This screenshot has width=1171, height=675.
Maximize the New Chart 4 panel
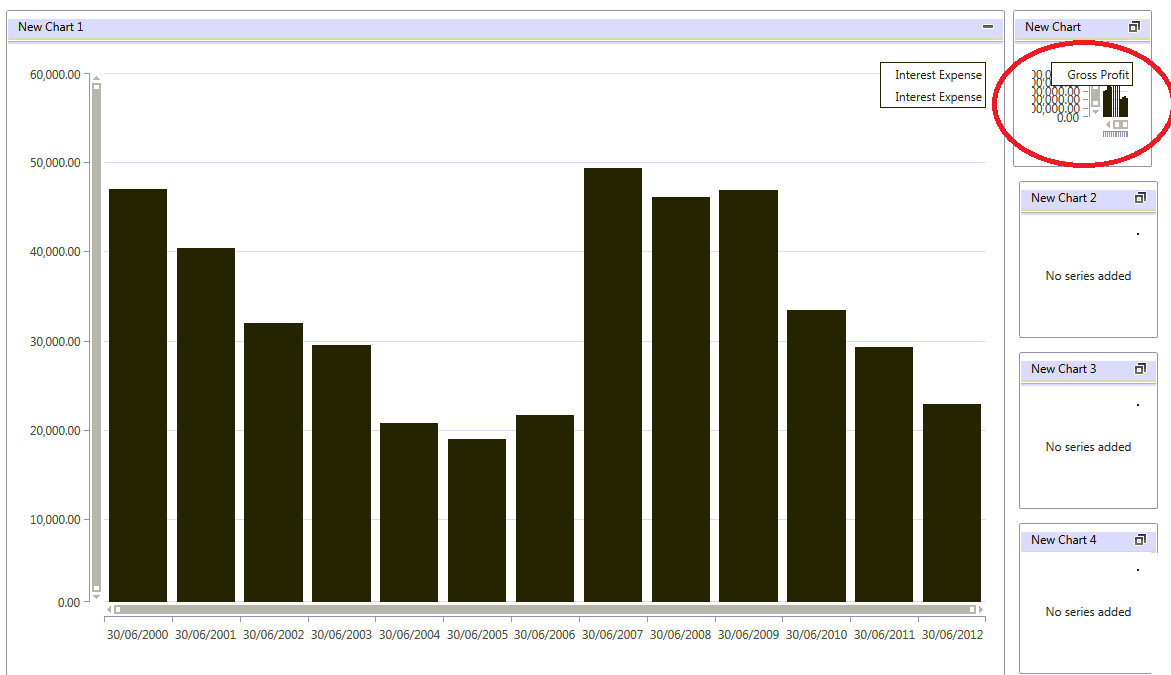[1140, 540]
